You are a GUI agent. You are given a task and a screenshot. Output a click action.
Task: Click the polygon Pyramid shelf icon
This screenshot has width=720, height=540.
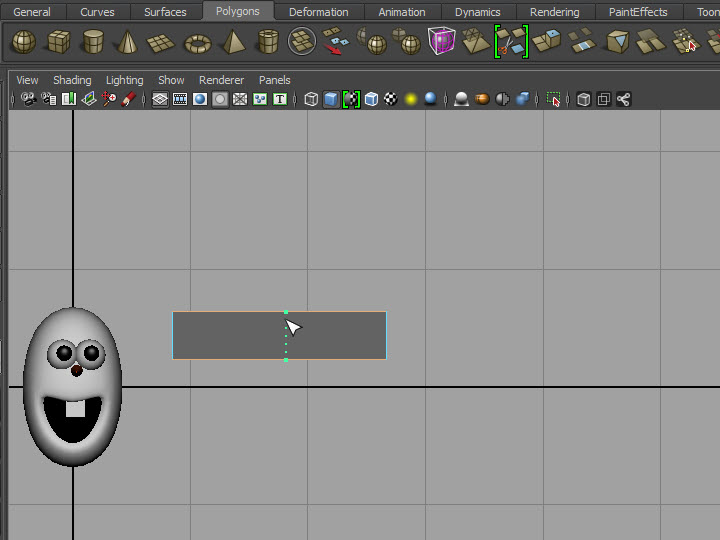tap(233, 42)
